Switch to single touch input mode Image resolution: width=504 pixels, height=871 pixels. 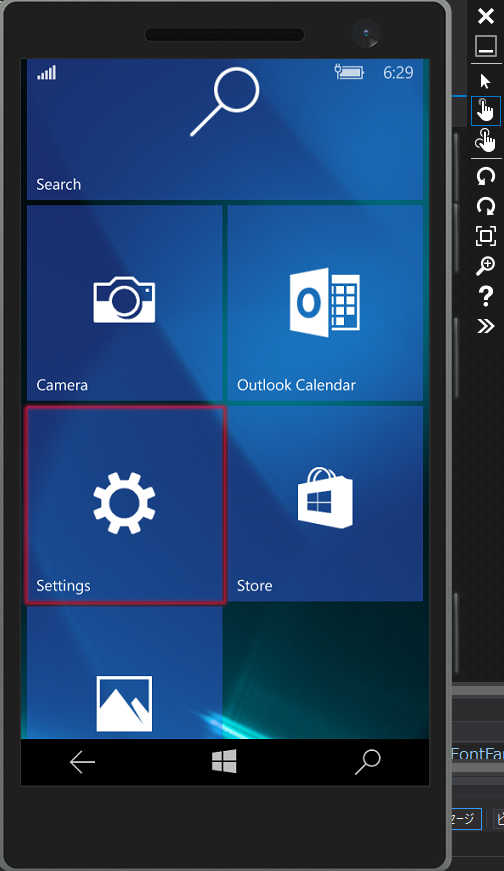tap(486, 111)
